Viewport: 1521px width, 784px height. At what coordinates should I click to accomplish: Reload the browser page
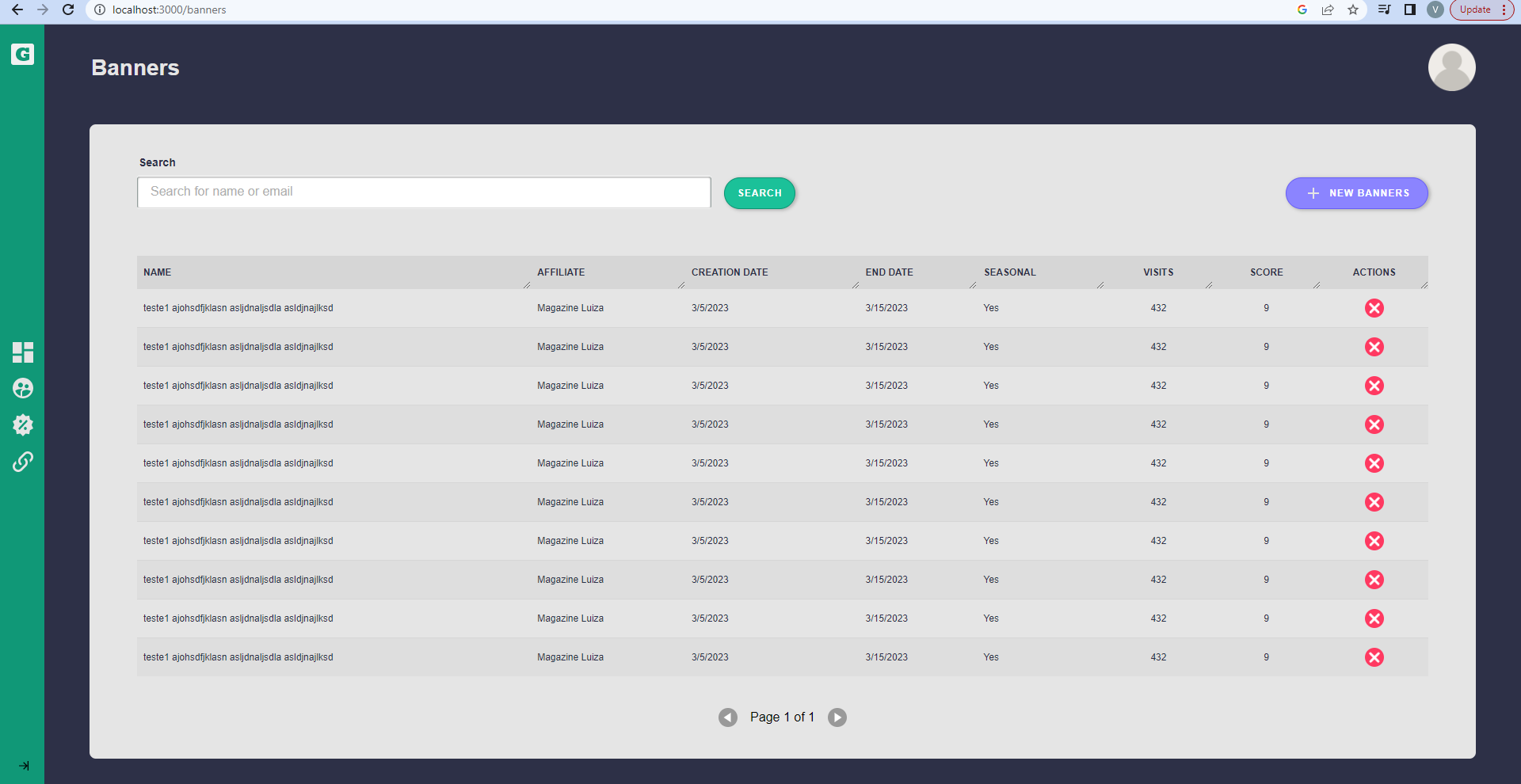(x=68, y=10)
